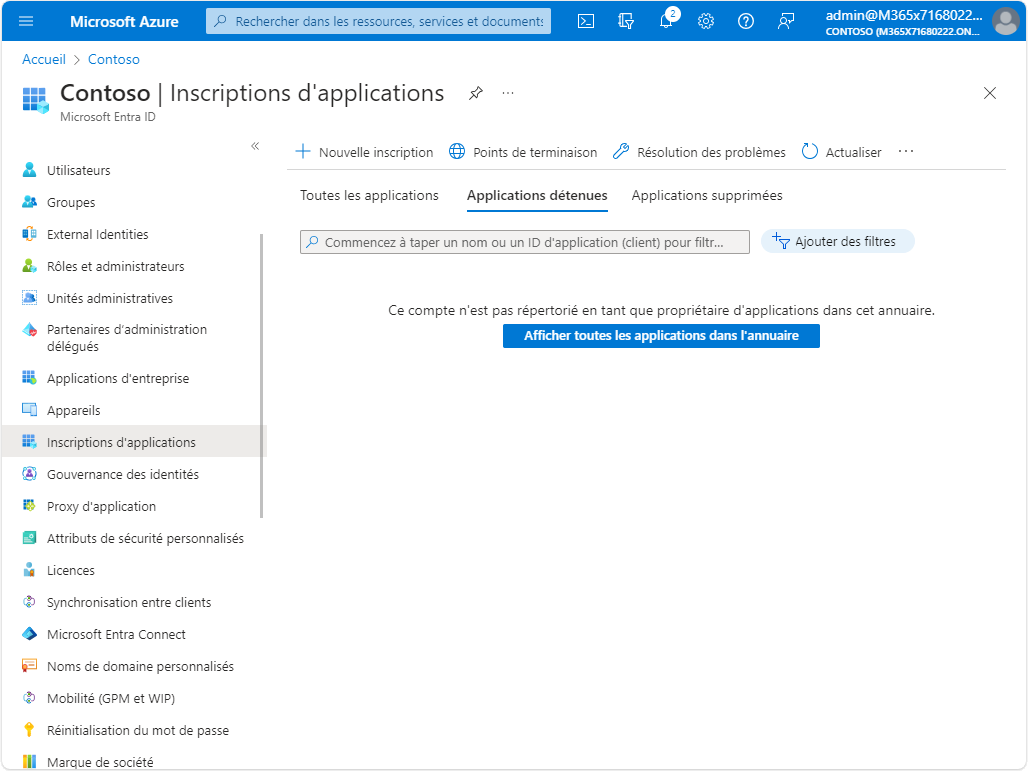The width and height of the screenshot is (1028, 771).
Task: Close the Contoso blade
Action: coord(990,93)
